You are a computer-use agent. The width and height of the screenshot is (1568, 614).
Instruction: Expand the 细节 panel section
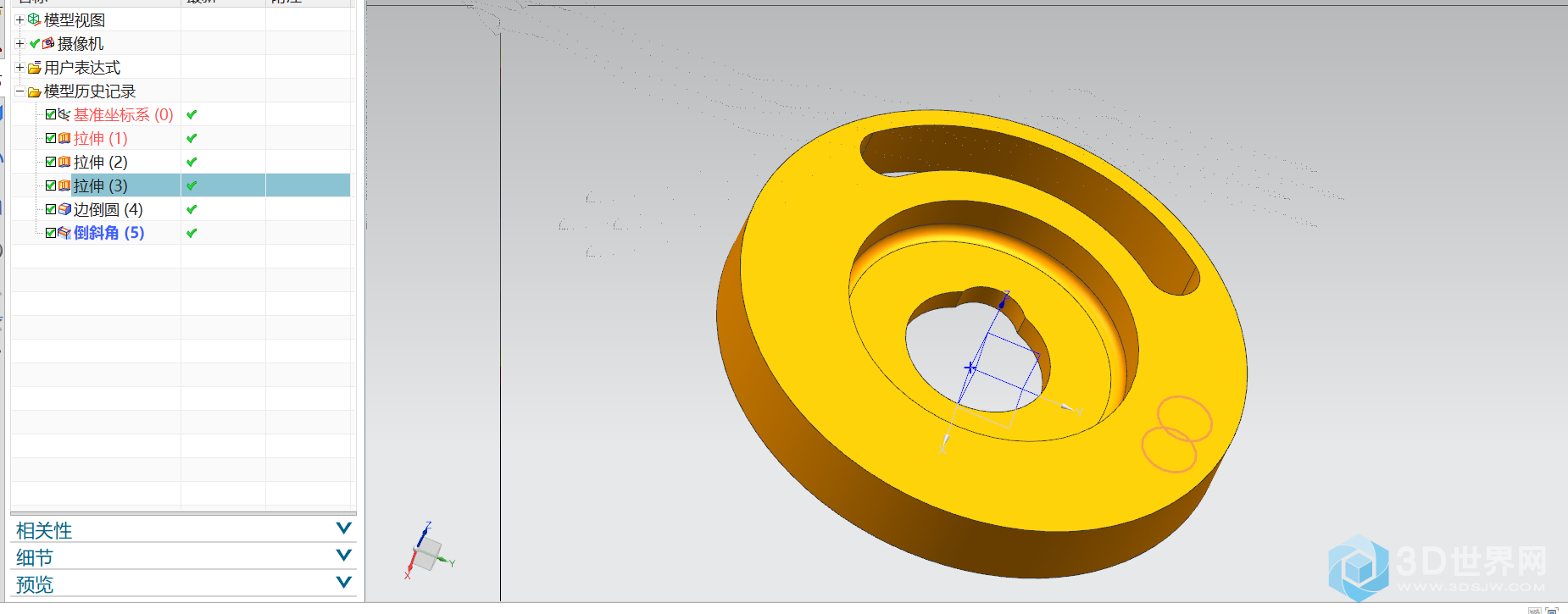pyautogui.click(x=344, y=556)
